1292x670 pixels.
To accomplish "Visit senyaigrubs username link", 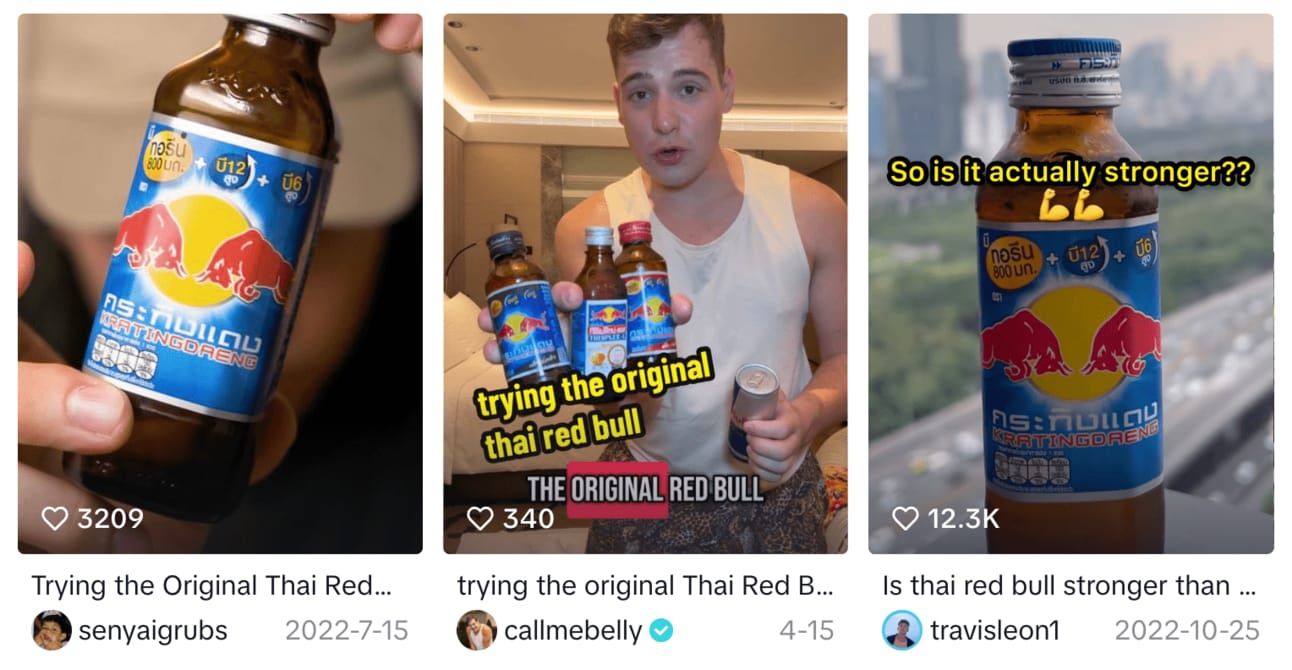I will (153, 631).
